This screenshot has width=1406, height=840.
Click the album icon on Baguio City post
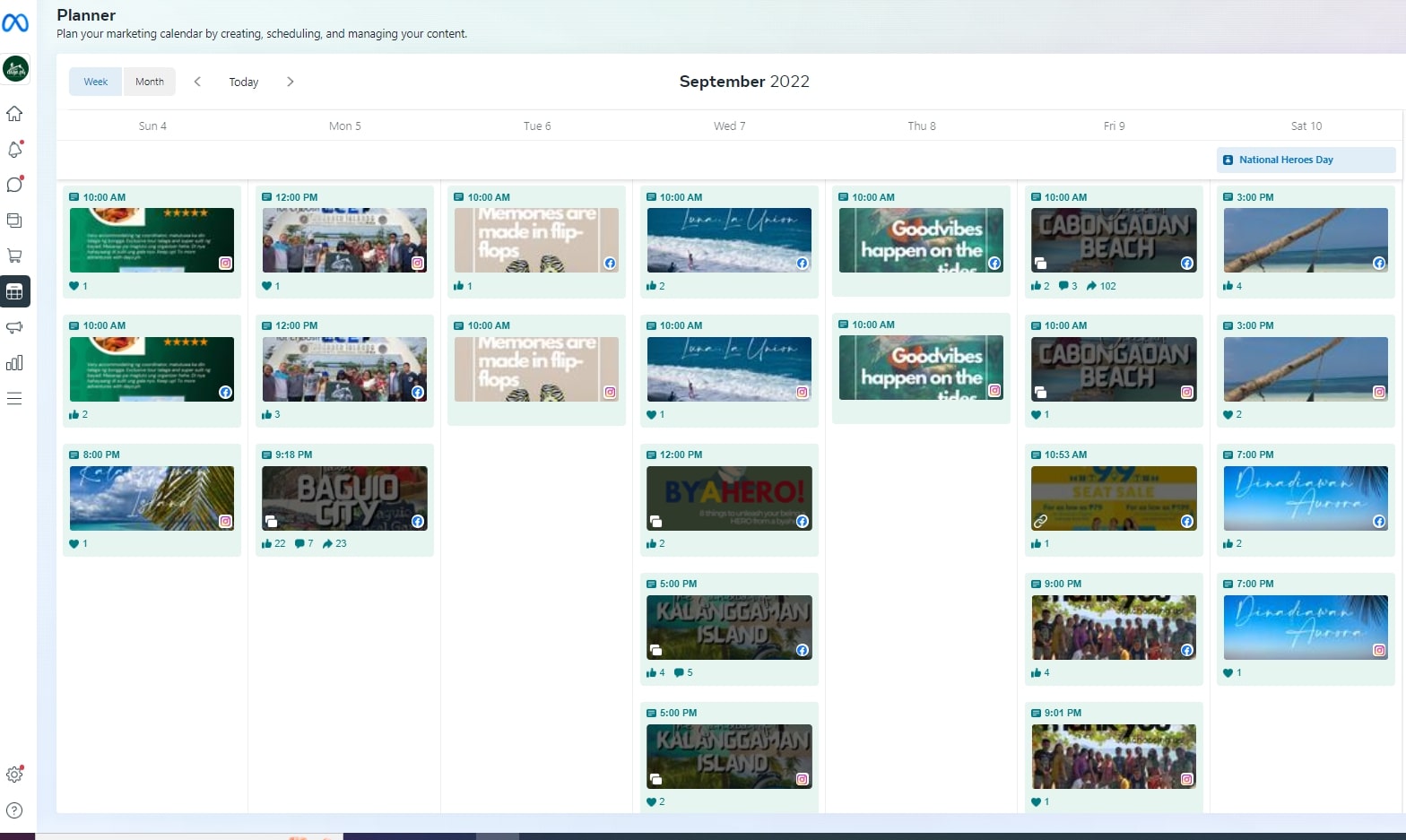click(271, 522)
